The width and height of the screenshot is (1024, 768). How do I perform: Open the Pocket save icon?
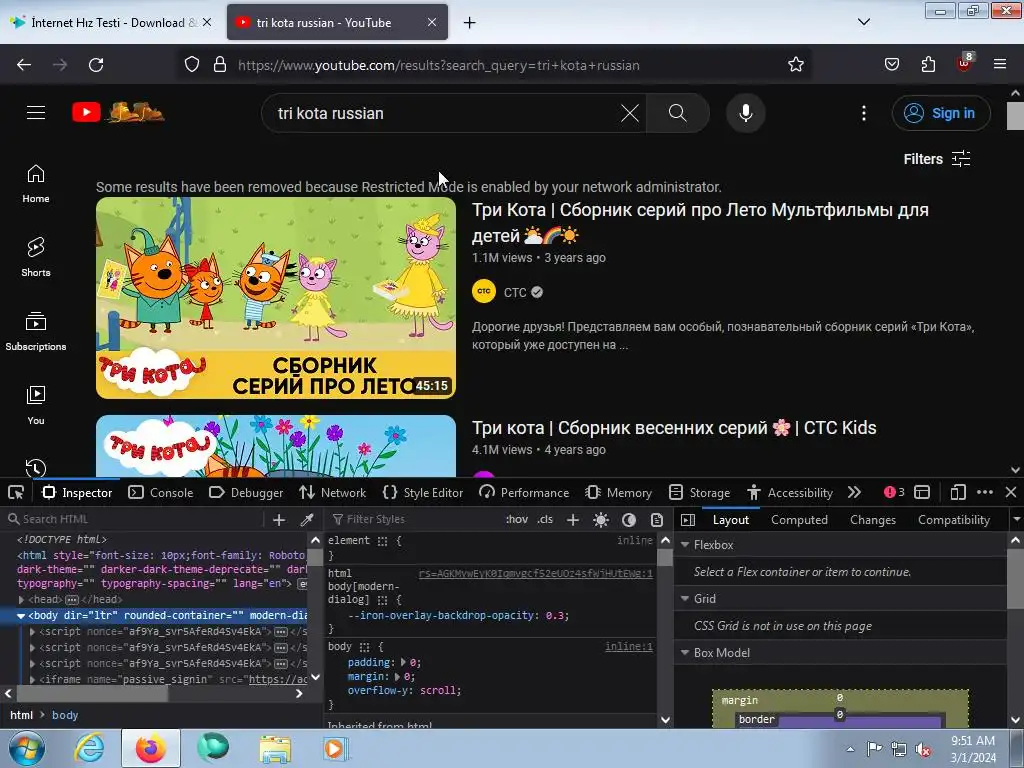[891, 65]
